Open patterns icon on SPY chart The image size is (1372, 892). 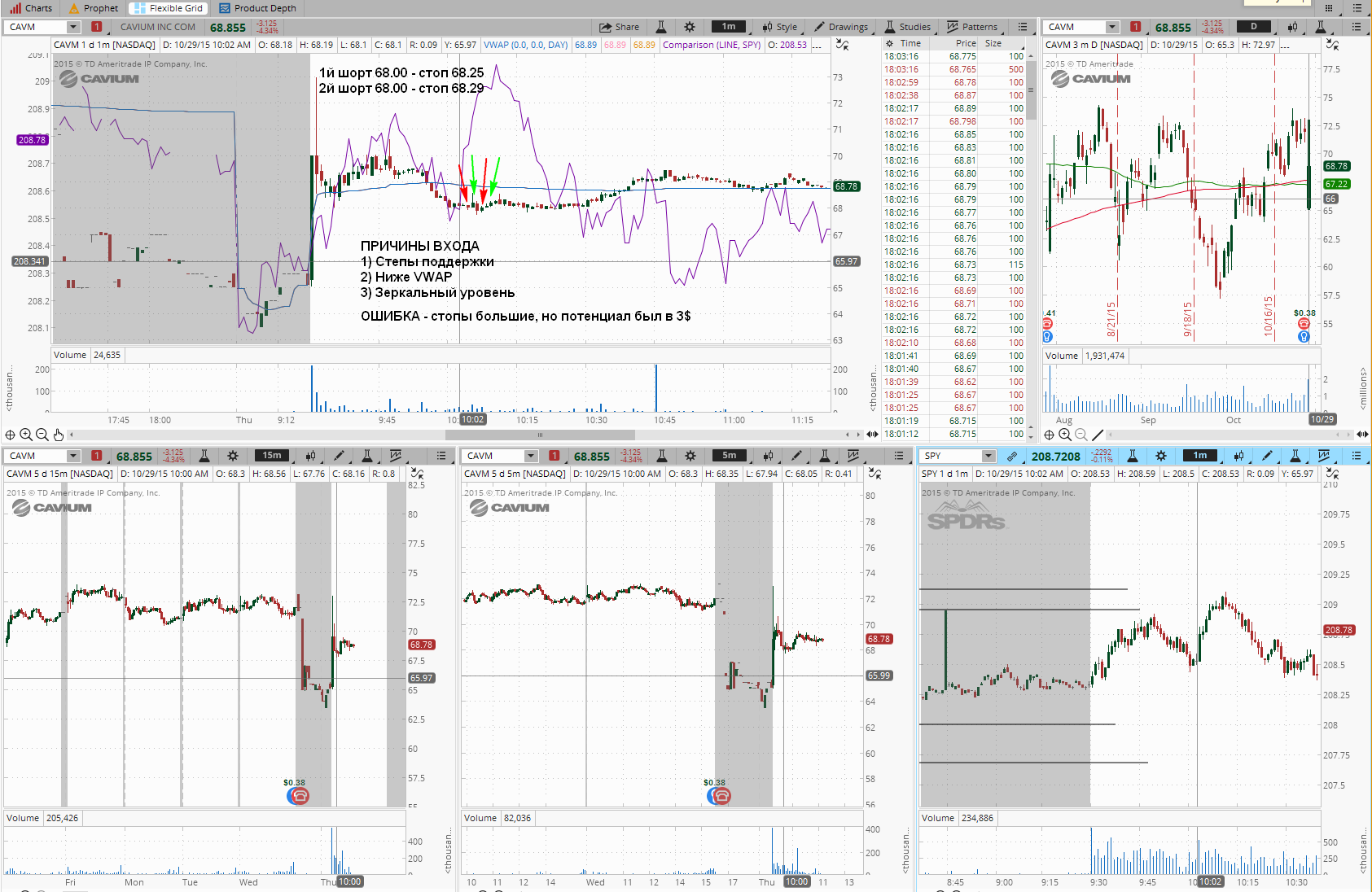1324,456
